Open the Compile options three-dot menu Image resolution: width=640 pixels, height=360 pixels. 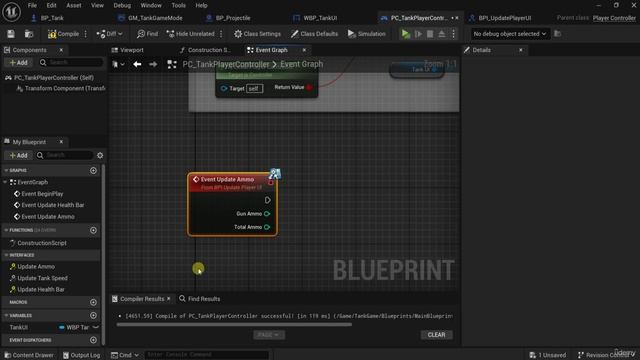pos(86,34)
